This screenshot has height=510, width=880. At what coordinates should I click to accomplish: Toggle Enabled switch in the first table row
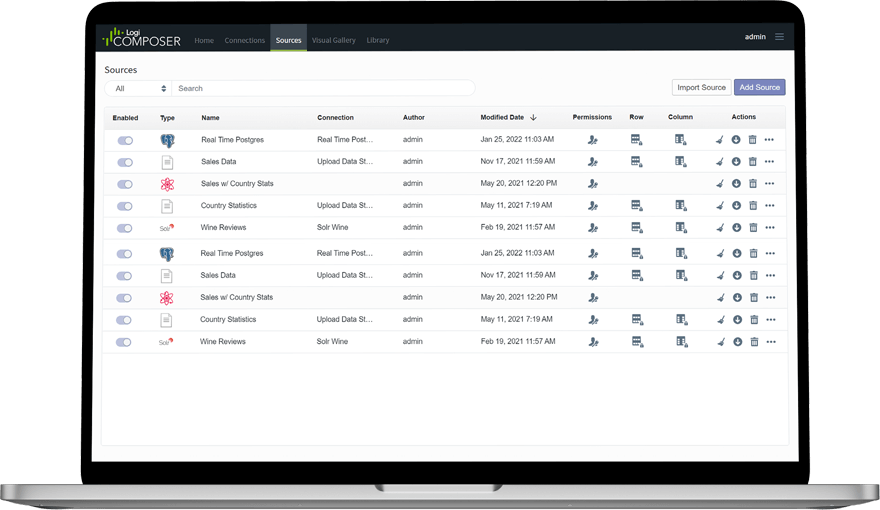(125, 140)
